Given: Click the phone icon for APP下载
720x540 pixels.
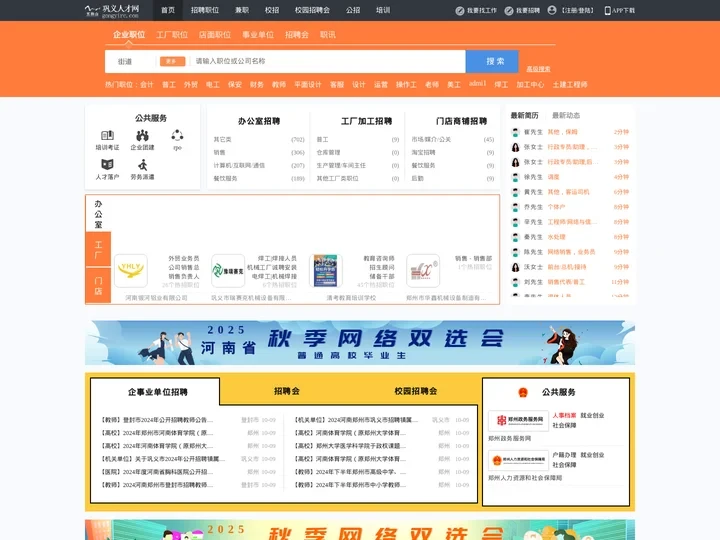Looking at the screenshot, I should pos(608,11).
